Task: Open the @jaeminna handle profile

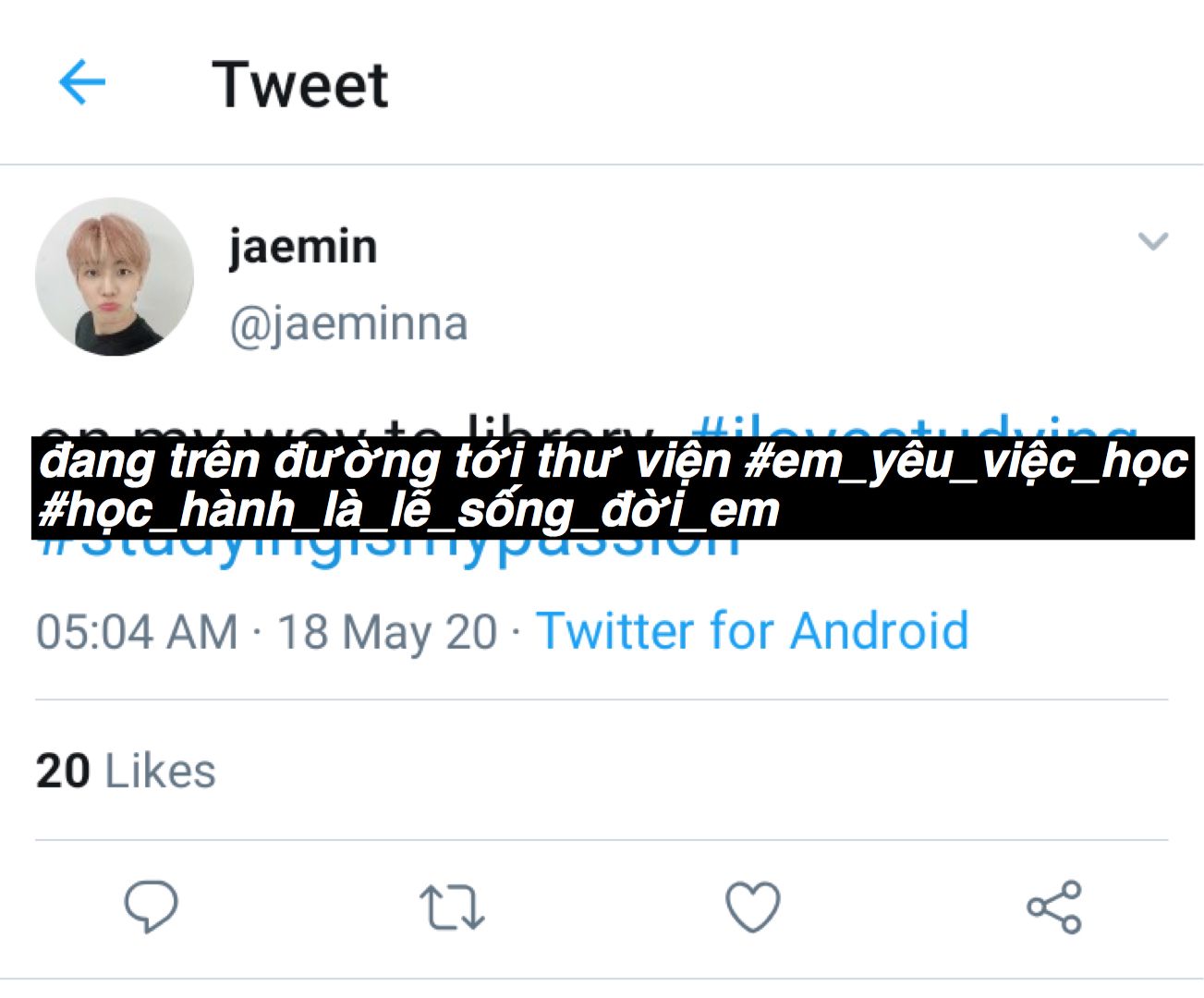Action: click(x=348, y=324)
